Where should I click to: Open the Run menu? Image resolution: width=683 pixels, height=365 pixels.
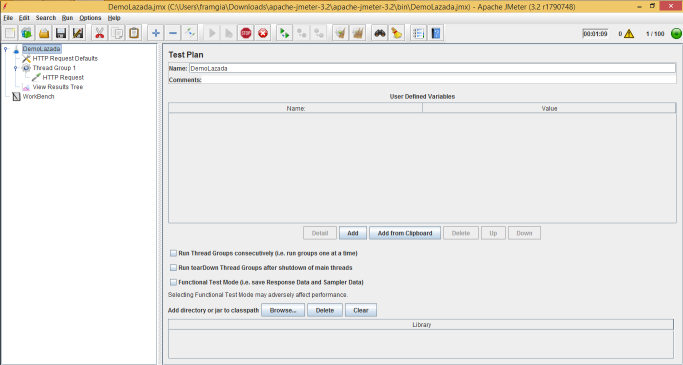click(67, 18)
